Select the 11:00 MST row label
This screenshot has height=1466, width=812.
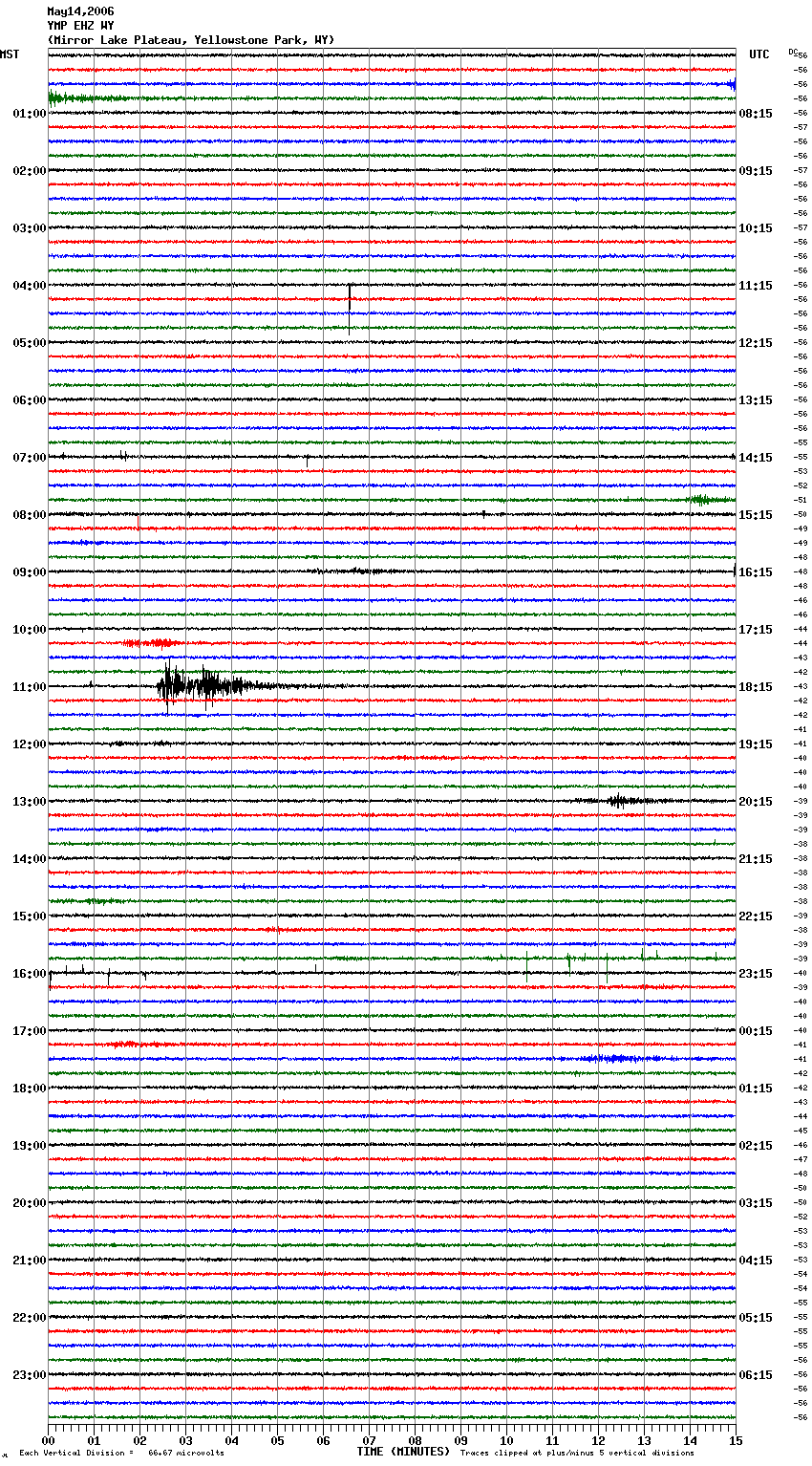pos(30,687)
